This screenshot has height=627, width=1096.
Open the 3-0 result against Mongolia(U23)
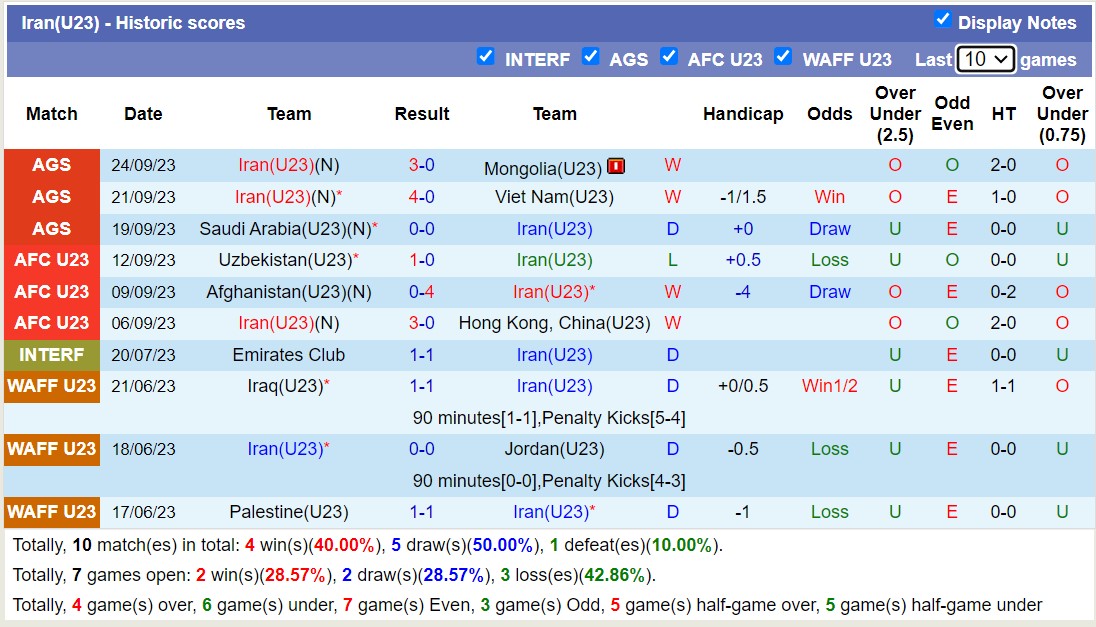[421, 166]
